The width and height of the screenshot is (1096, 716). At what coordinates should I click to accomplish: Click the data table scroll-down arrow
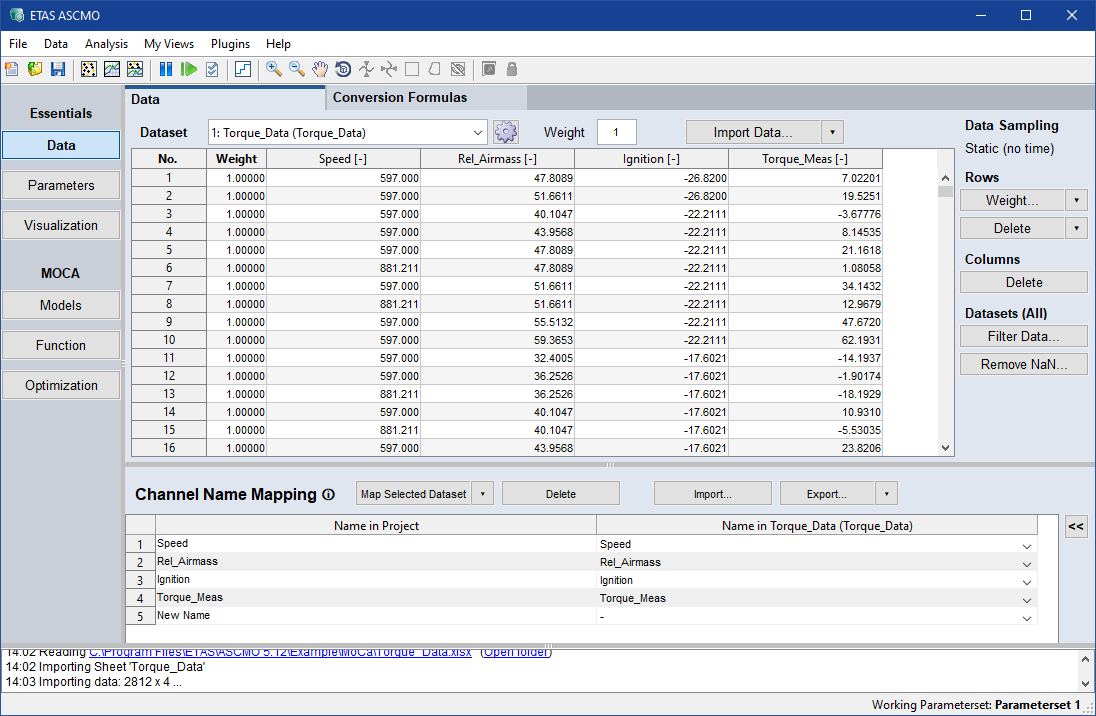pos(945,448)
